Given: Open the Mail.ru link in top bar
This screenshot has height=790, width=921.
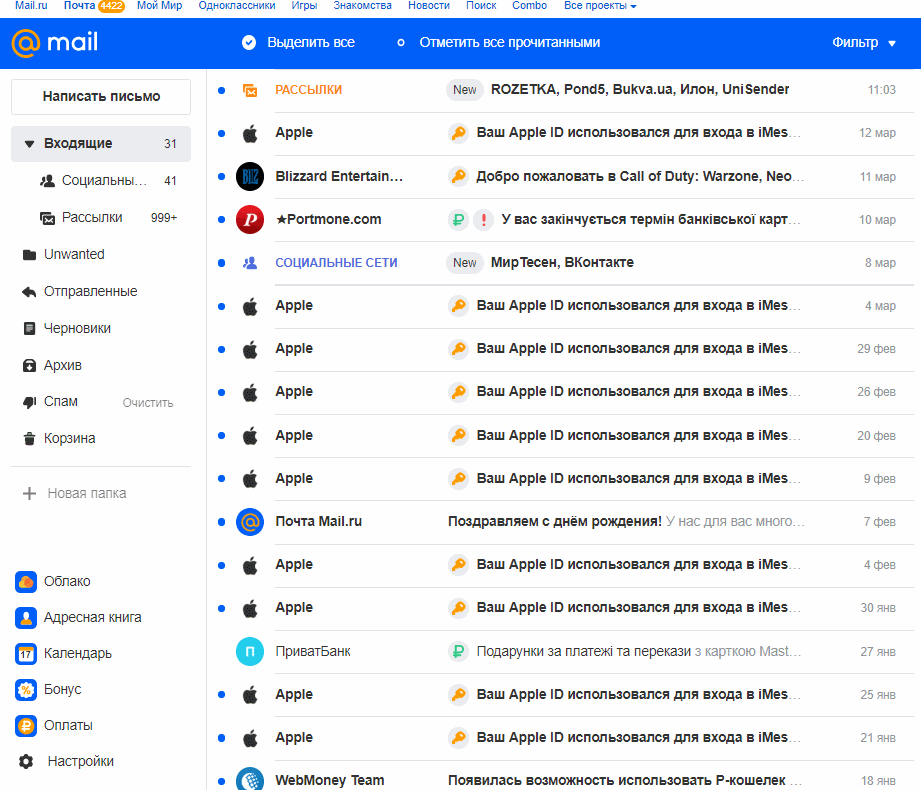Looking at the screenshot, I should (x=31, y=6).
